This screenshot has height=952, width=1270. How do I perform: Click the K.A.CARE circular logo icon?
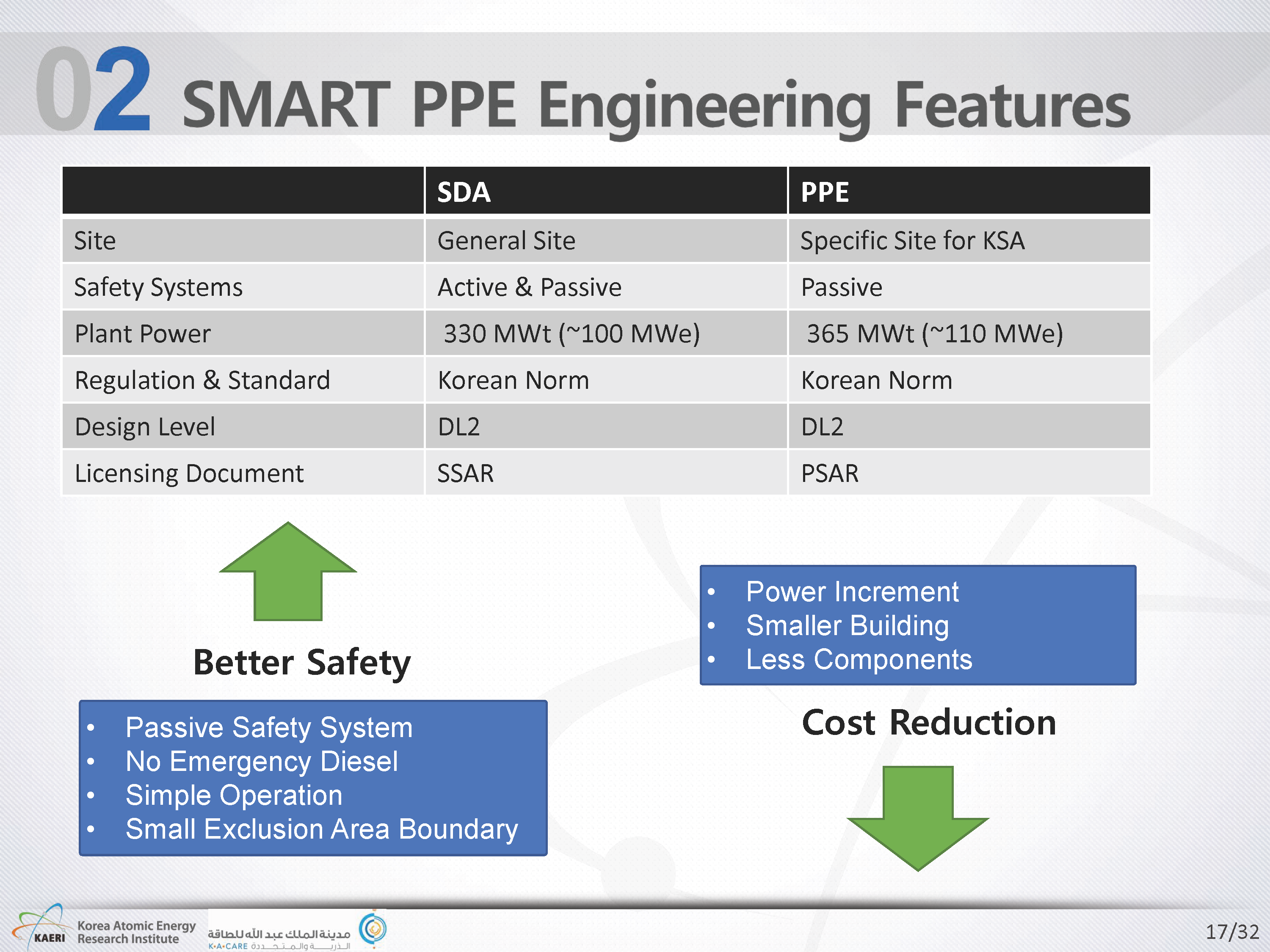coord(373,927)
